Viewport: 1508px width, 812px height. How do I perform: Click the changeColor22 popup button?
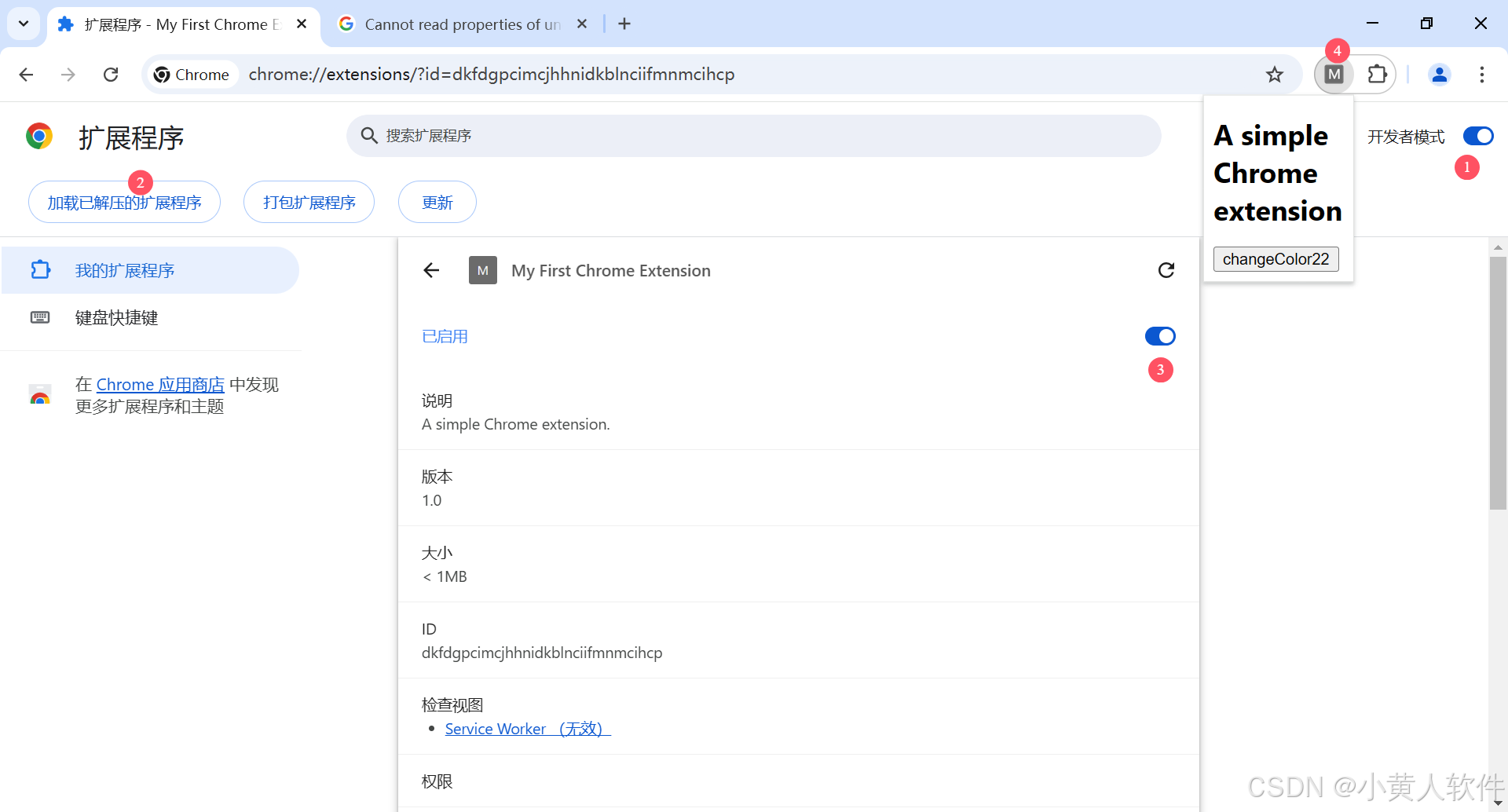tap(1276, 259)
